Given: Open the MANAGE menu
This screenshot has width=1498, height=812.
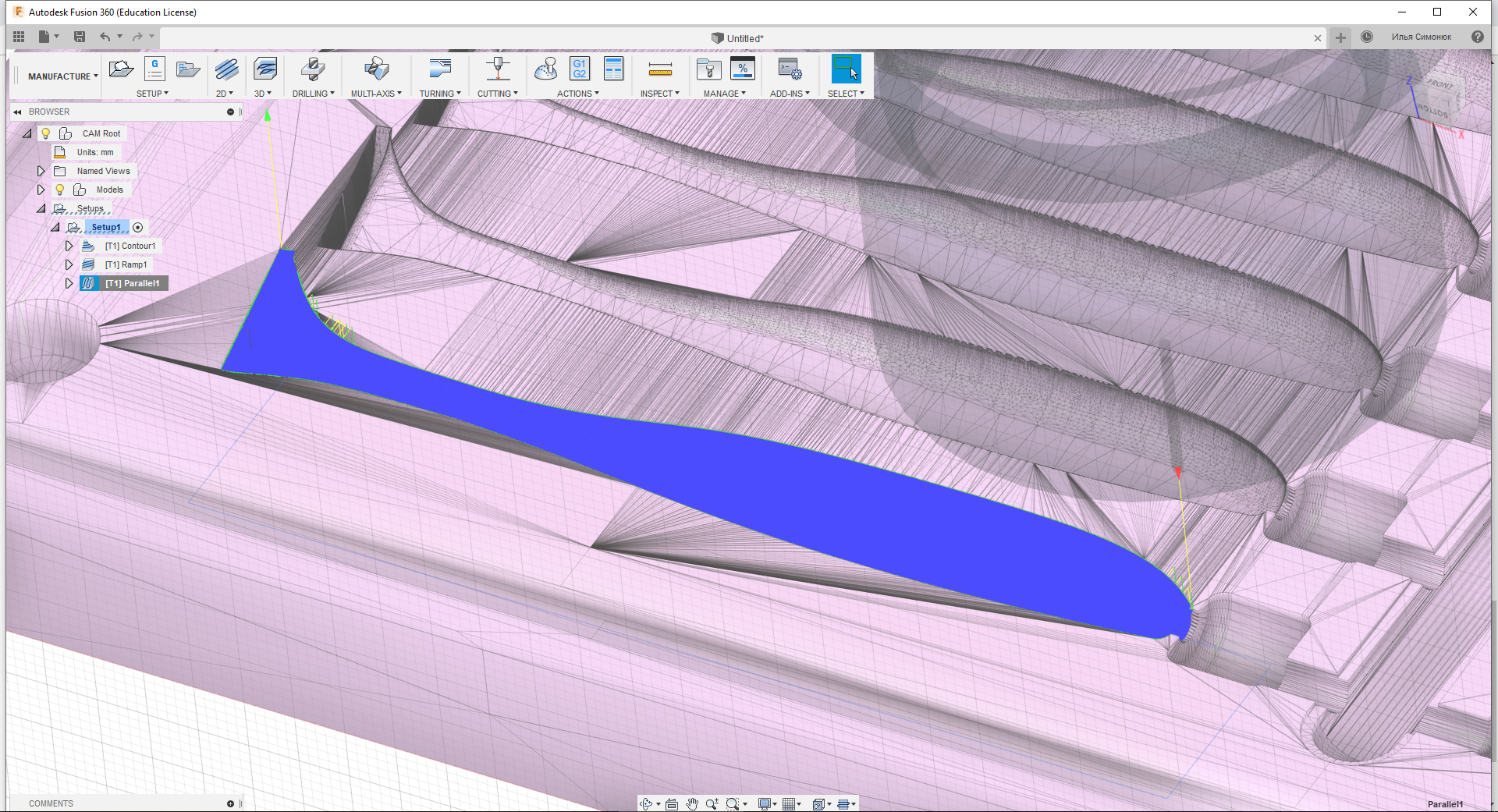Looking at the screenshot, I should 725,94.
